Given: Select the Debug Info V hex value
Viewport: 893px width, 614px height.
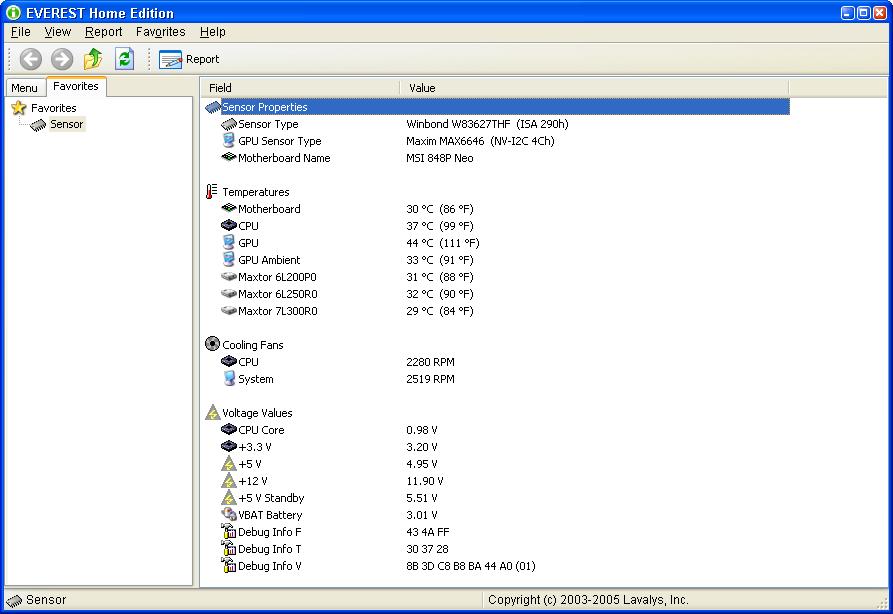Looking at the screenshot, I should (471, 566).
